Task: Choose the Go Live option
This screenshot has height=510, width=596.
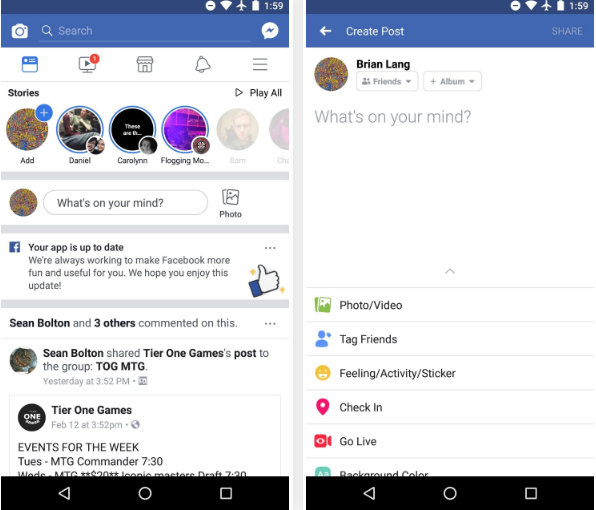Action: [450, 441]
